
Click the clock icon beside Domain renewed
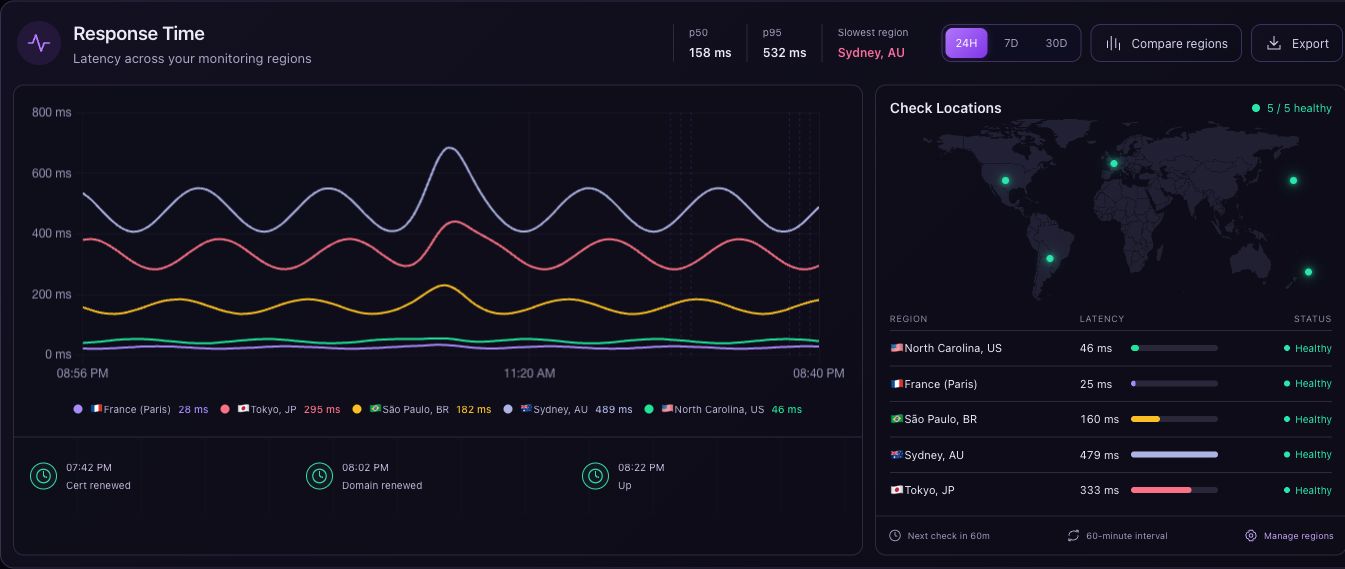pyautogui.click(x=319, y=476)
